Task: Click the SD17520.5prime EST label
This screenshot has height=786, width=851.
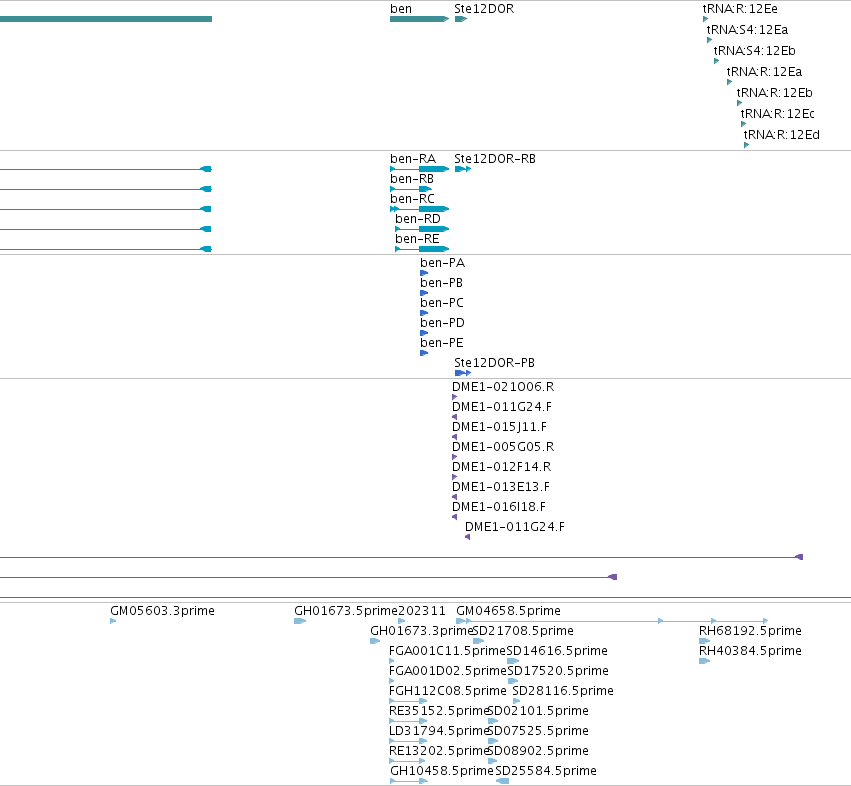Action: point(558,671)
